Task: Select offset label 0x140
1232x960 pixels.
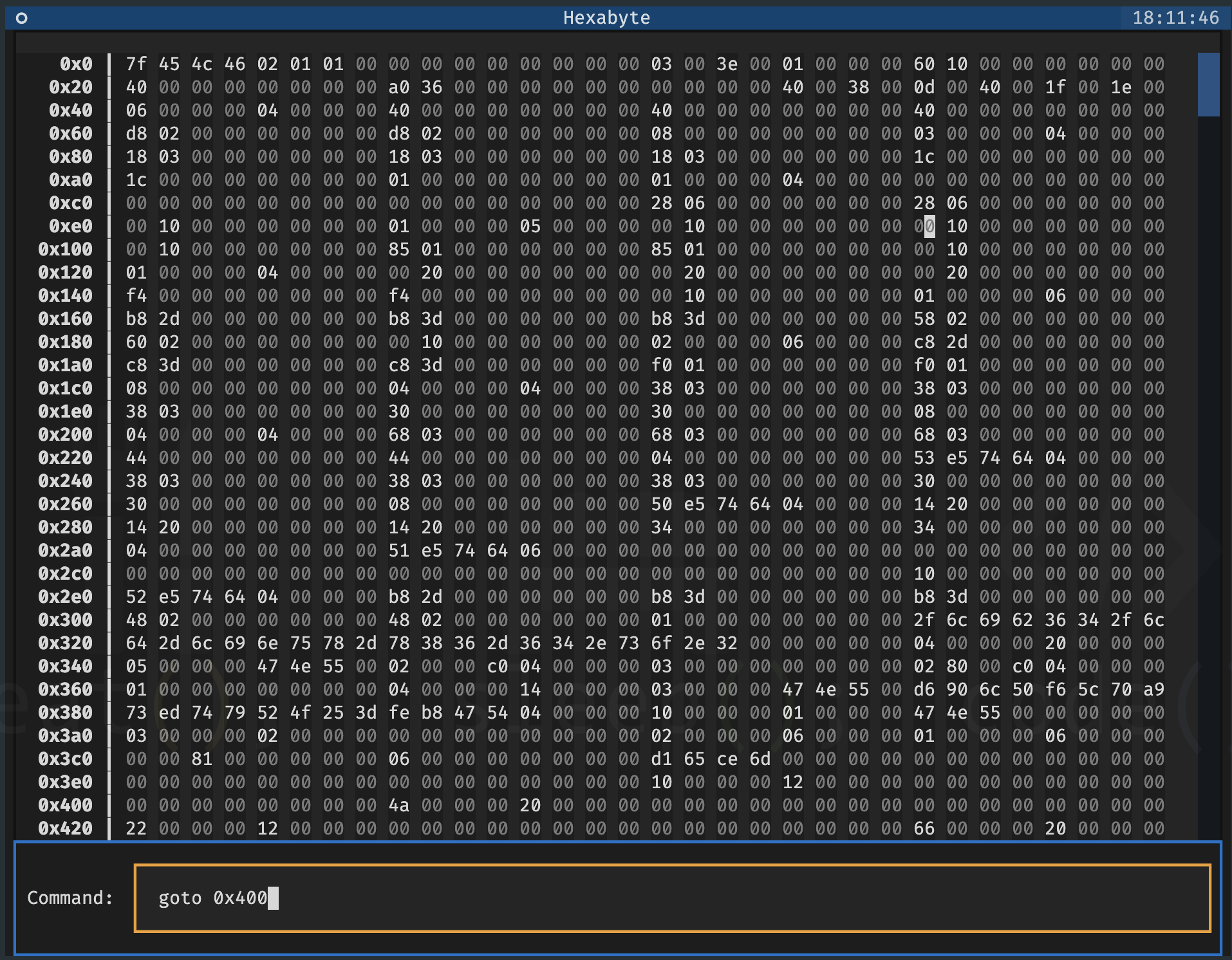Action: pos(66,295)
